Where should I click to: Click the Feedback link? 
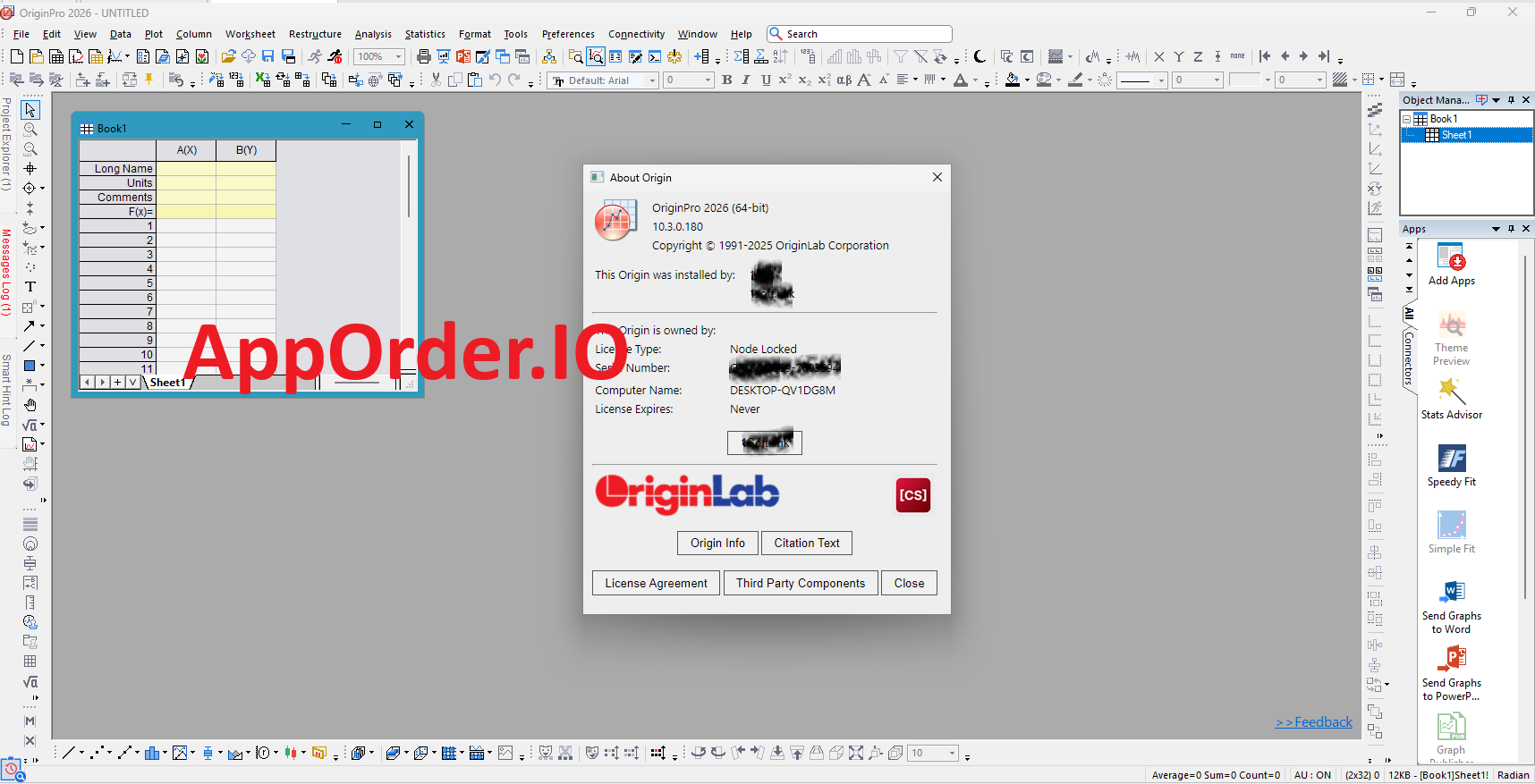1313,721
